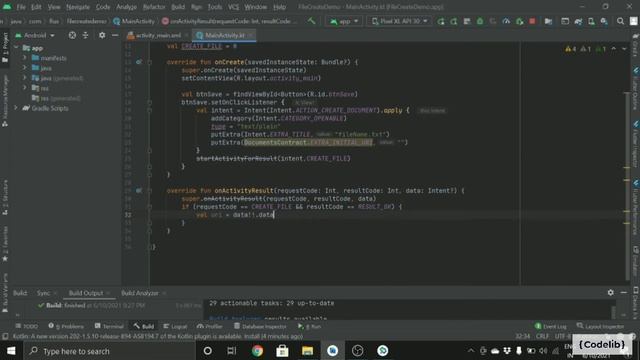640x360 pixels.
Task: Click the Run app icon
Action: pyautogui.click(x=441, y=21)
